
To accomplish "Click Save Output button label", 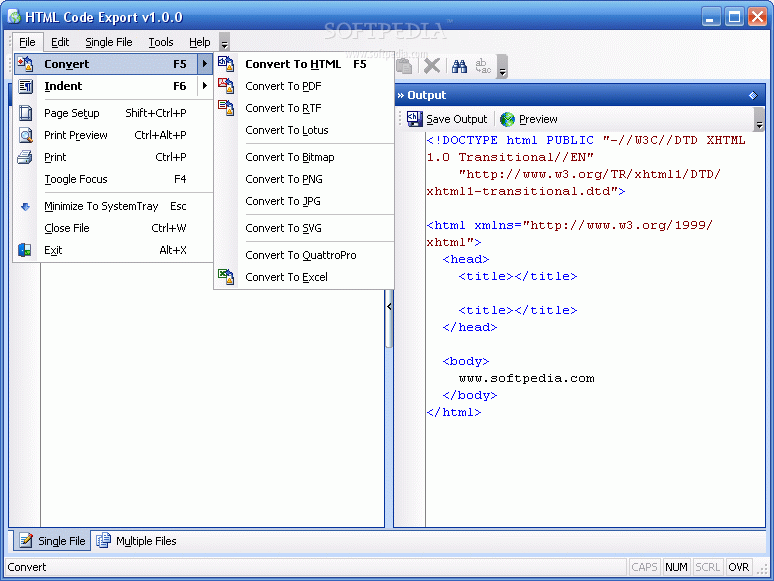I will click(457, 119).
